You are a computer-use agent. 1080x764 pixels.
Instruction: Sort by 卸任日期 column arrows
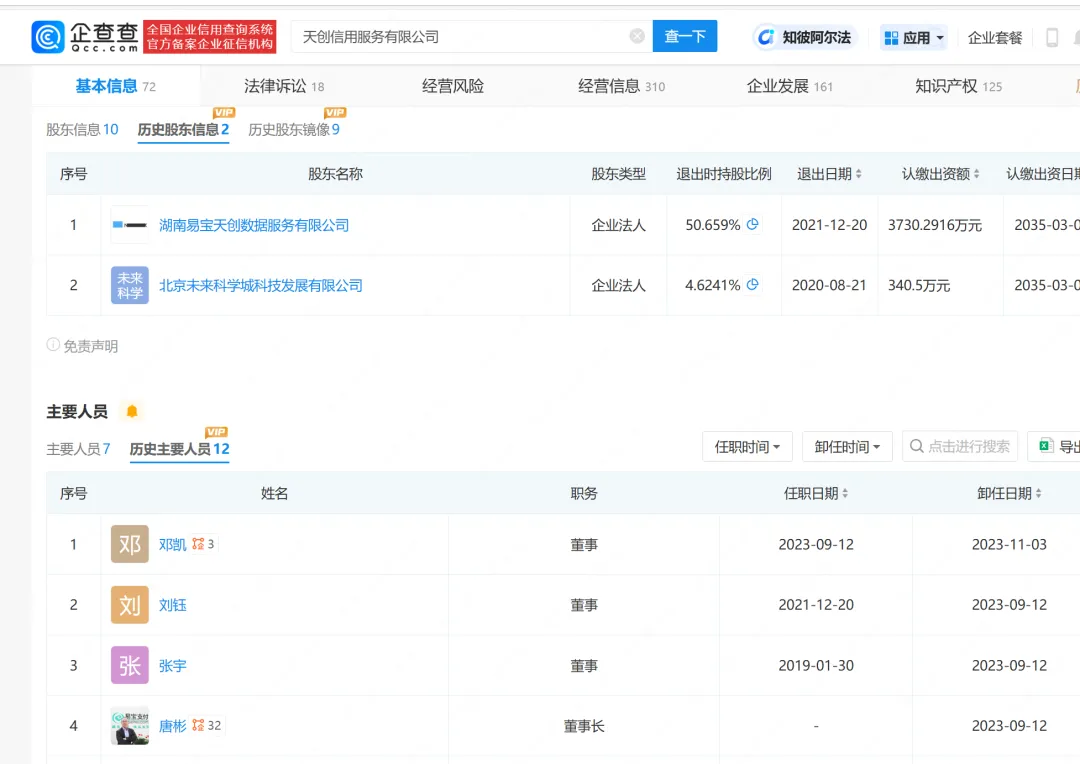click(x=1038, y=494)
